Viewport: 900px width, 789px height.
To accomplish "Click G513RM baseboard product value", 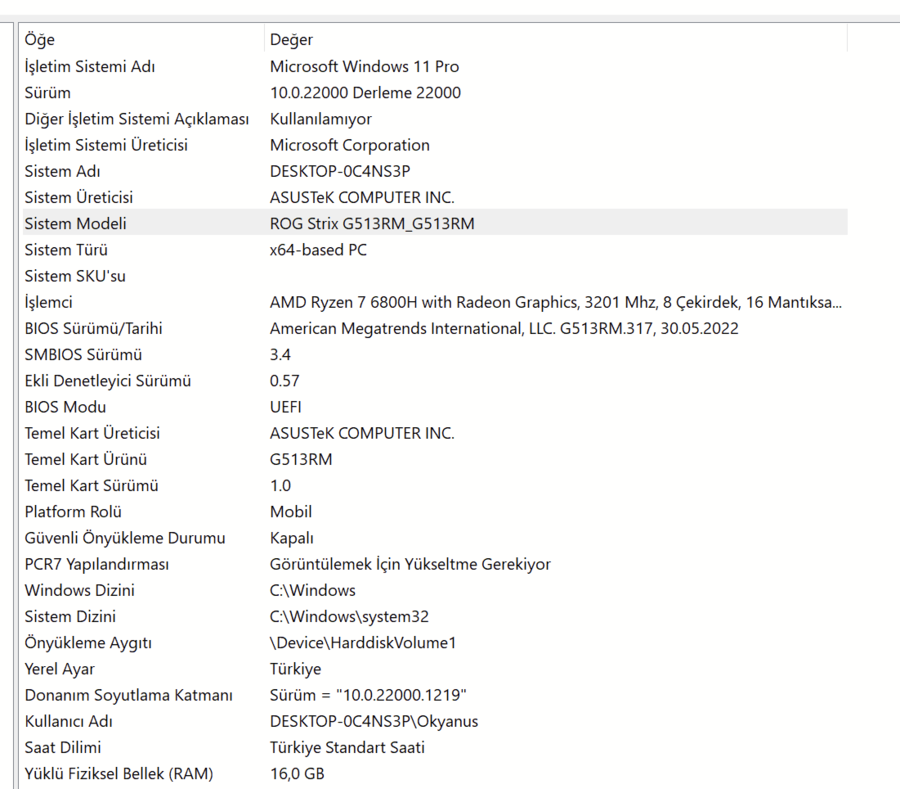I will pos(301,460).
